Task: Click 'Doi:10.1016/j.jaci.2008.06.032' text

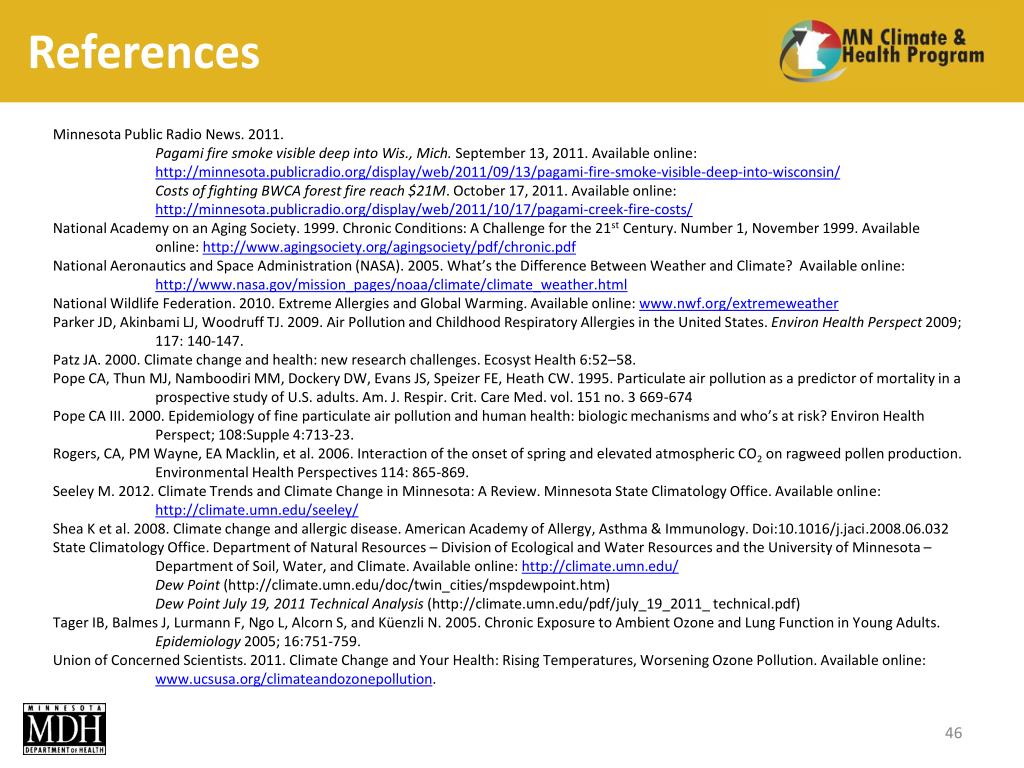Action: click(850, 529)
